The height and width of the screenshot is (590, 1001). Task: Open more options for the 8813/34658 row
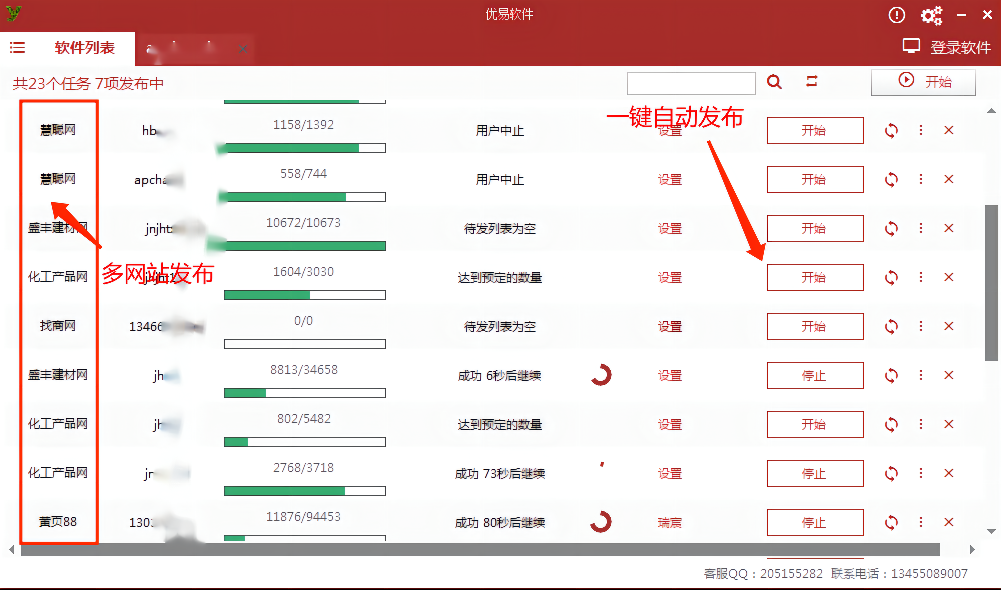921,375
